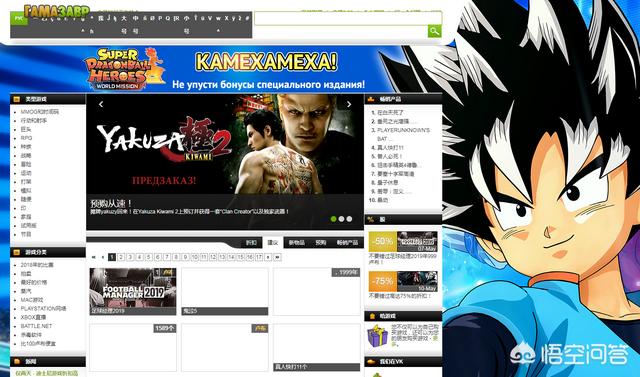Click the green magnifier search icon

click(434, 31)
